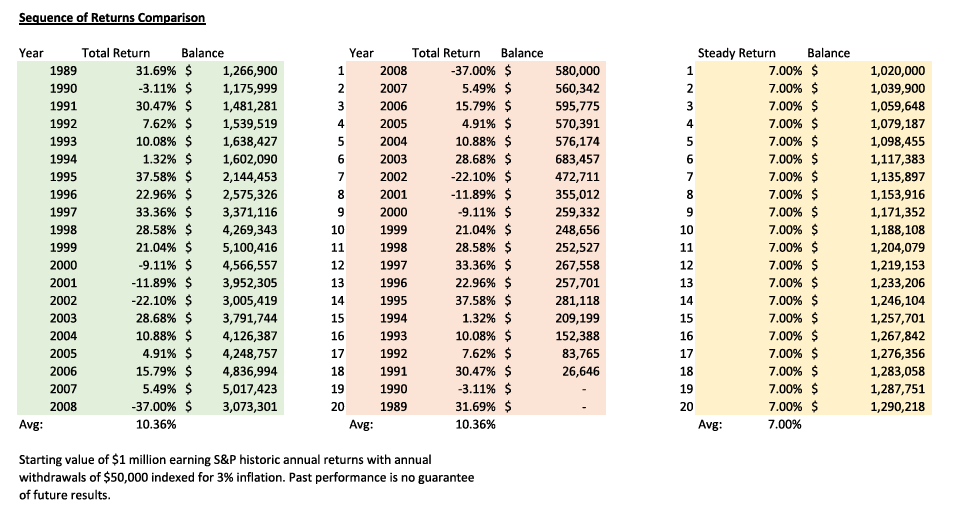Screen dimensions: 959x518
Task: Click the 580,000 balance cell
Action: (576, 71)
